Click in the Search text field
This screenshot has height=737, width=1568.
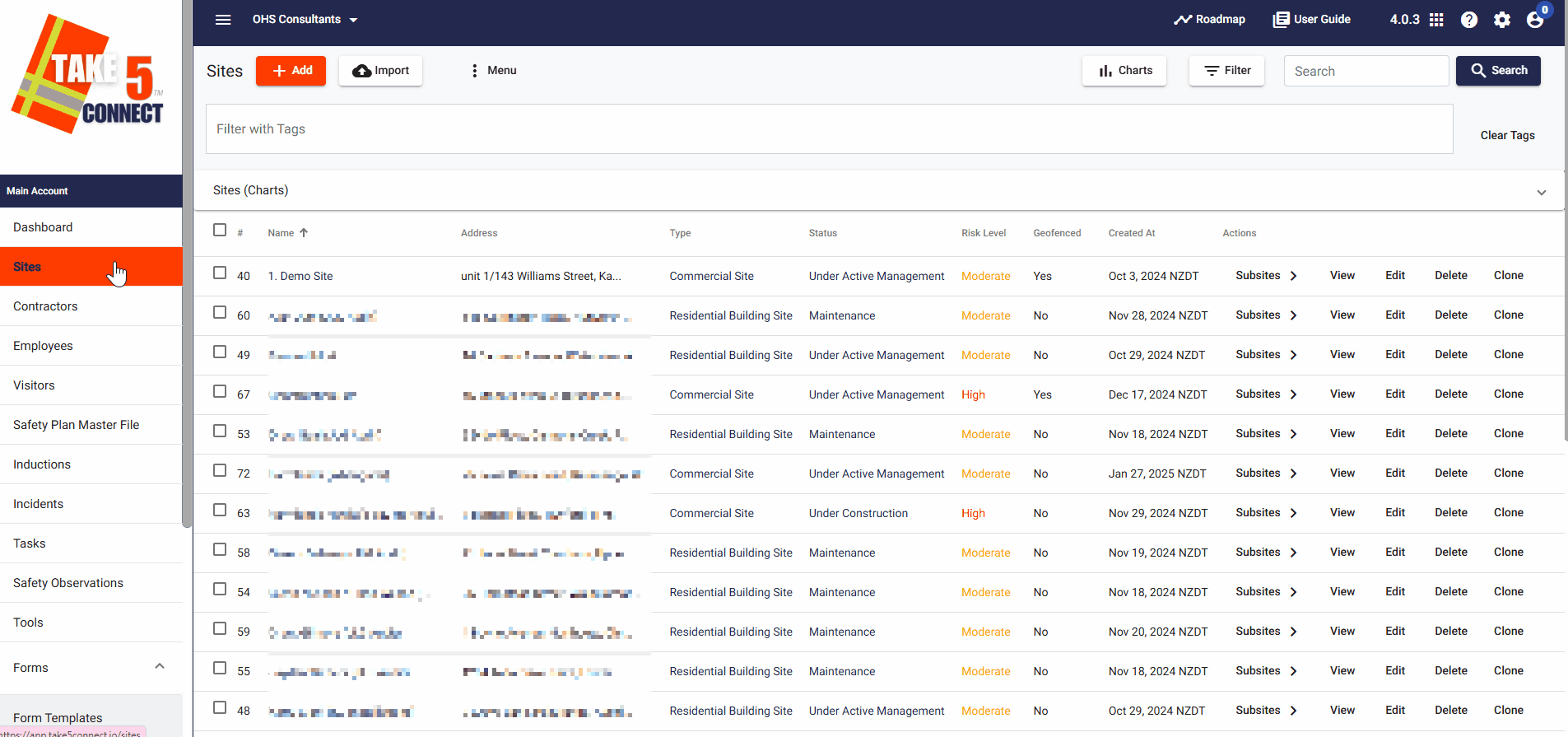point(1366,71)
